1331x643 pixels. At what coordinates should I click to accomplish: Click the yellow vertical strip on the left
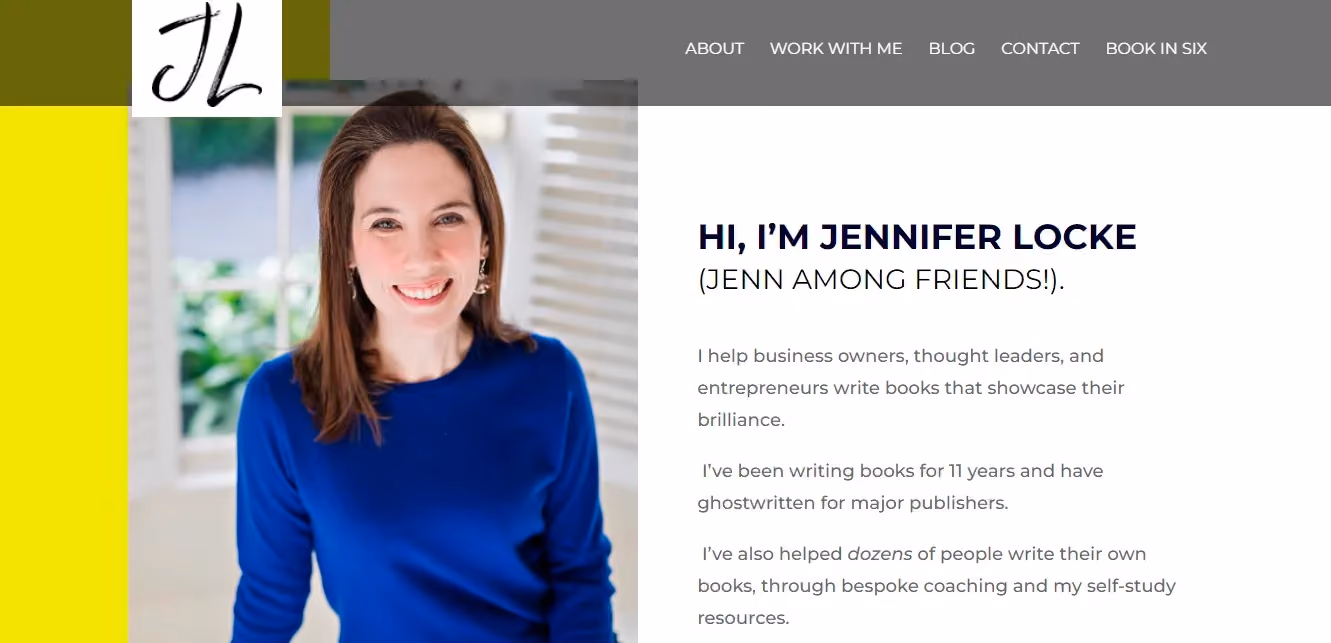(64, 374)
